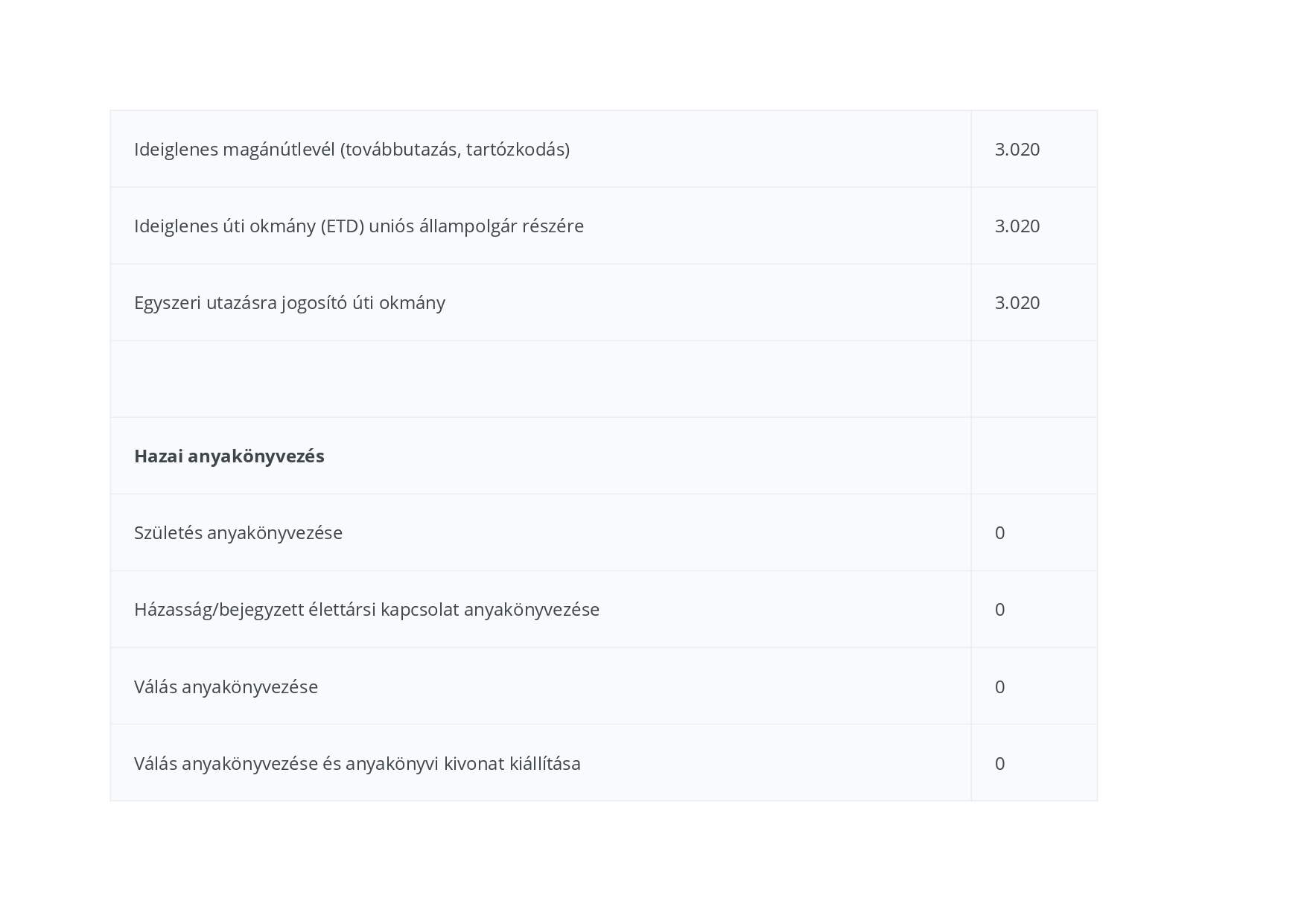Image resolution: width=1307 pixels, height=924 pixels.
Task: Click 'Egyszeri utazásra jogosító úti okmány' text
Action: (x=289, y=303)
